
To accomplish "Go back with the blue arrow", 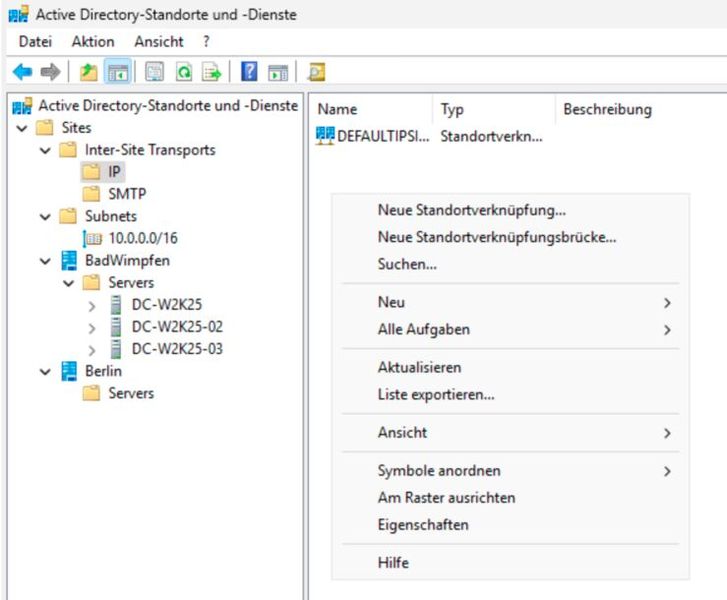I will [22, 72].
